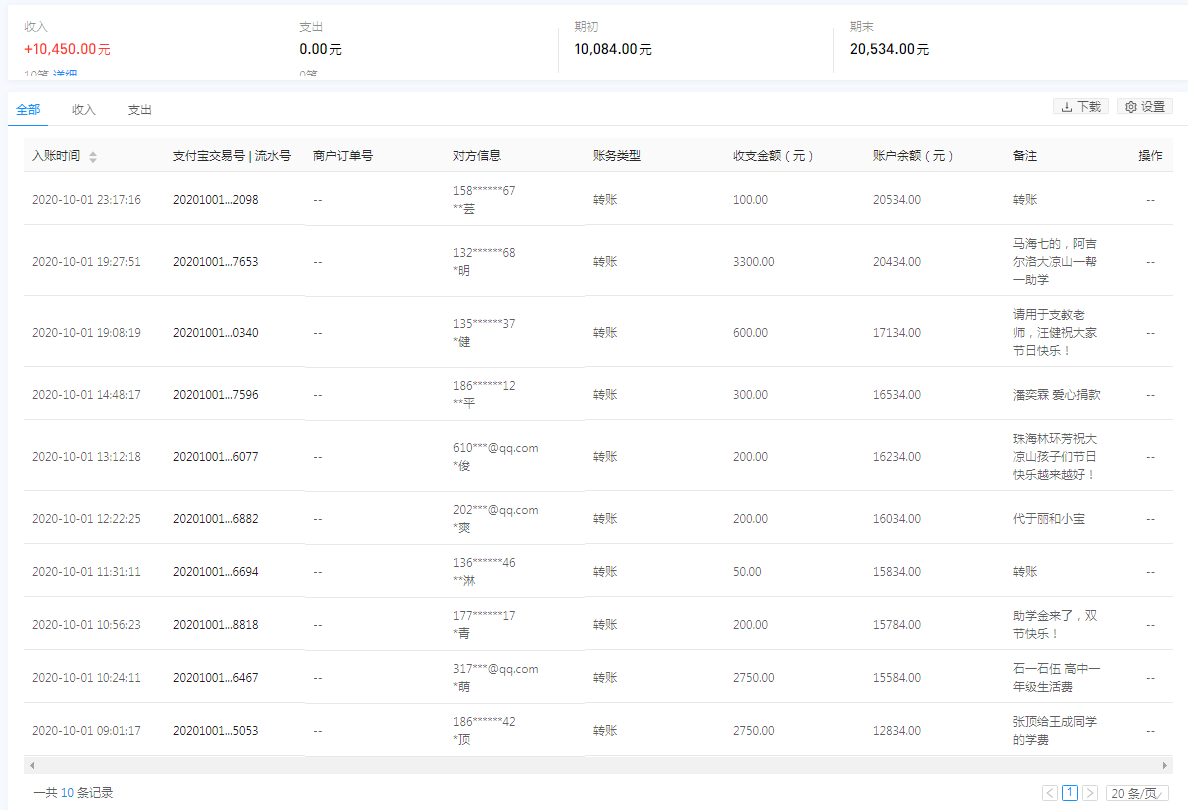Switch to the 收入 tab
The width and height of the screenshot is (1188, 810).
[83, 110]
